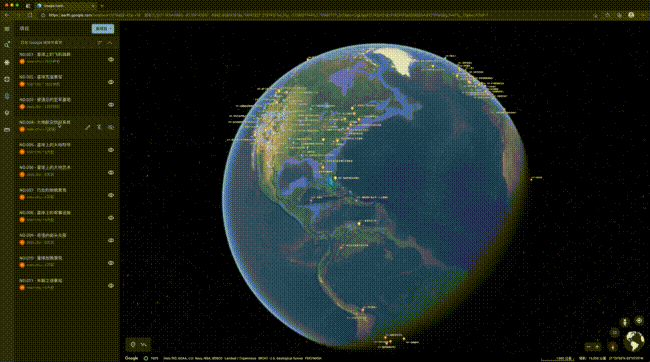The width and height of the screenshot is (650, 362).
Task: Select the NO.001 list item title
Action: [45, 54]
